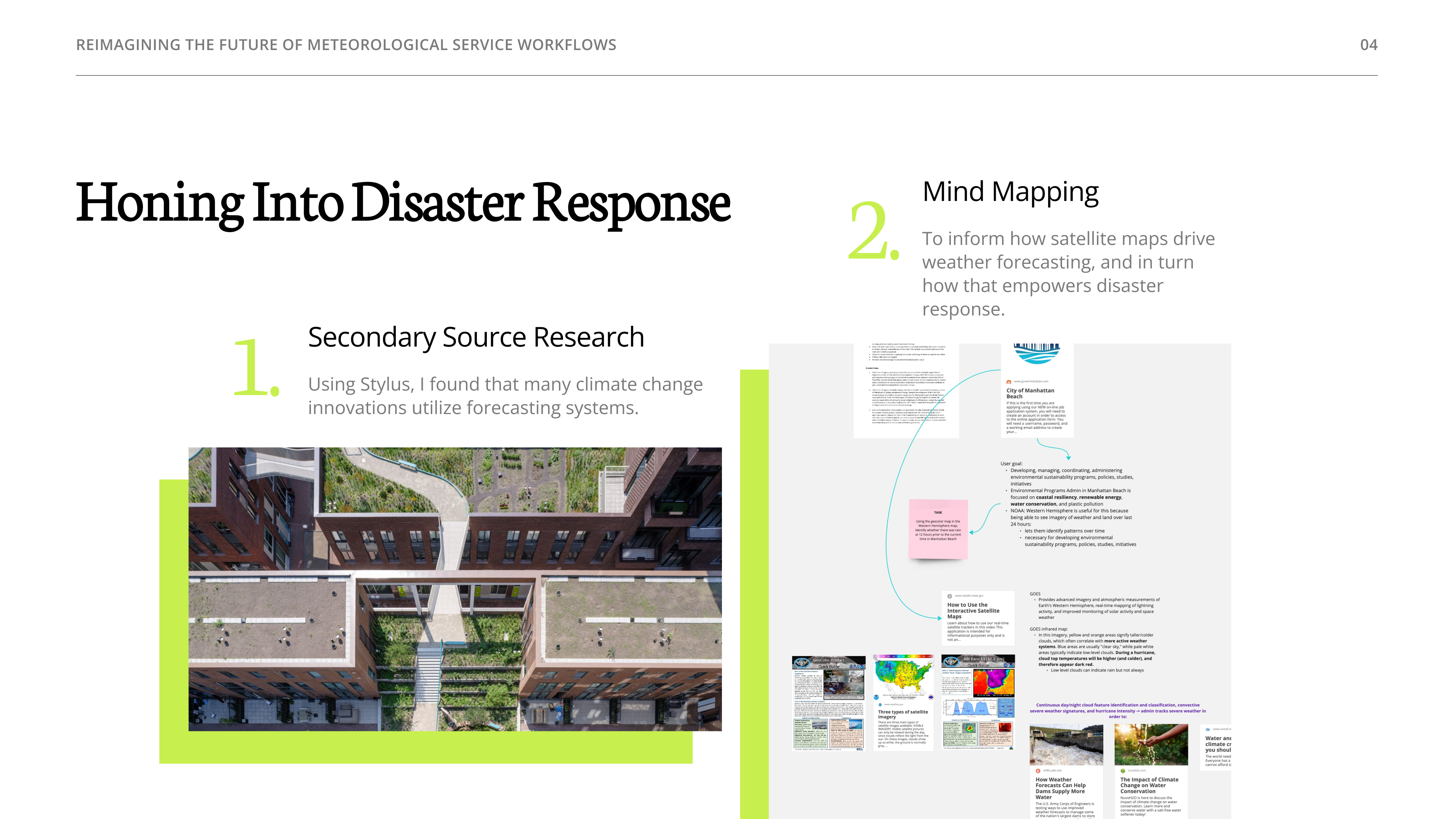Click the weather.gov favicon icon
Image resolution: width=1456 pixels, height=819 pixels.
(x=880, y=704)
